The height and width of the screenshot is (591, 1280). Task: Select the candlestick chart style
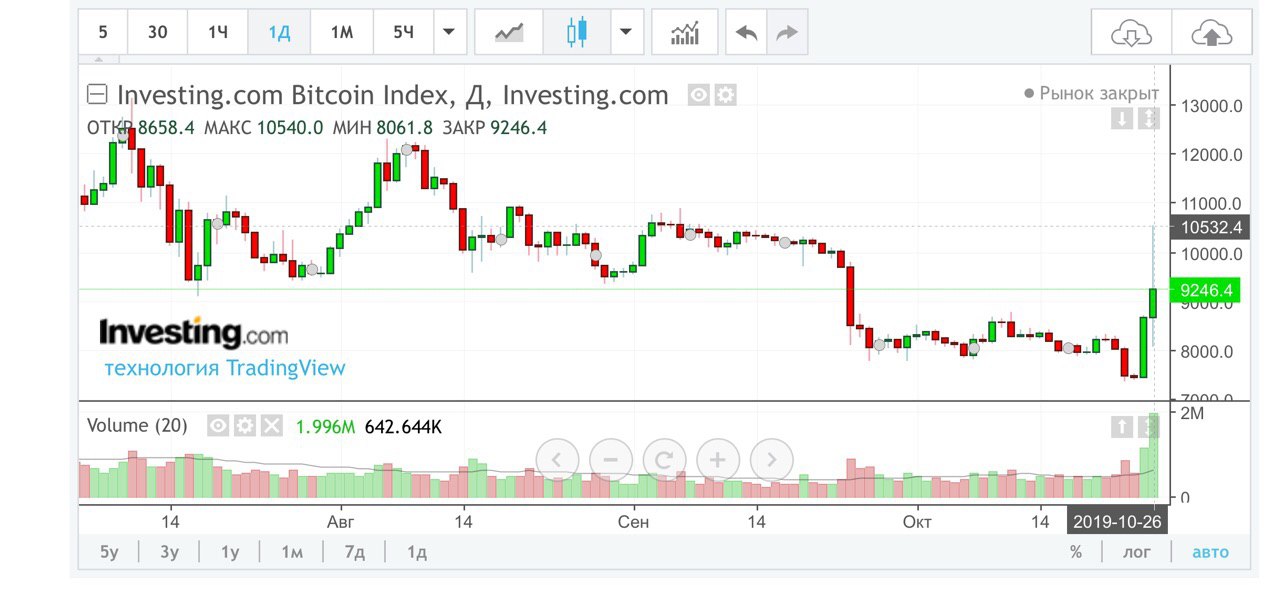[x=574, y=33]
